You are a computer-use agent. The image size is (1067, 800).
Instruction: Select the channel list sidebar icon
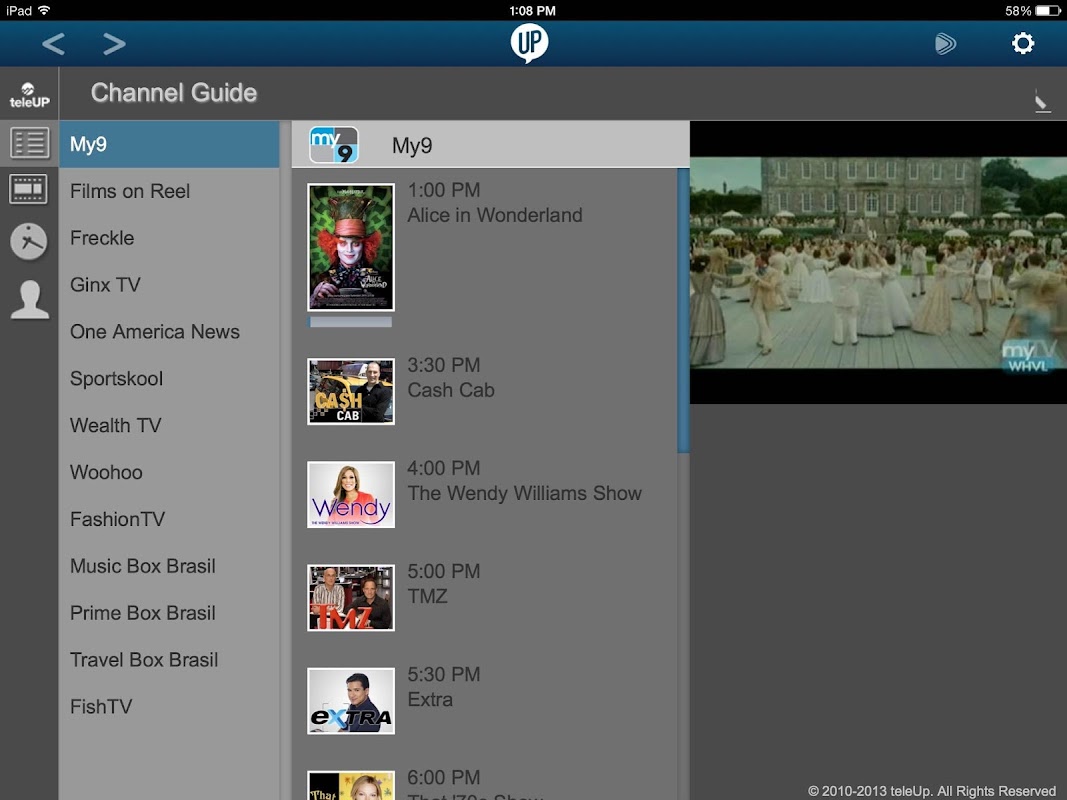[29, 143]
